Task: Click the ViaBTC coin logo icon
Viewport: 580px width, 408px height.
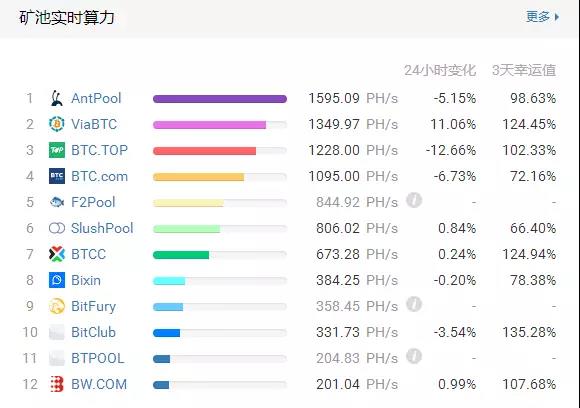Action: (57, 124)
